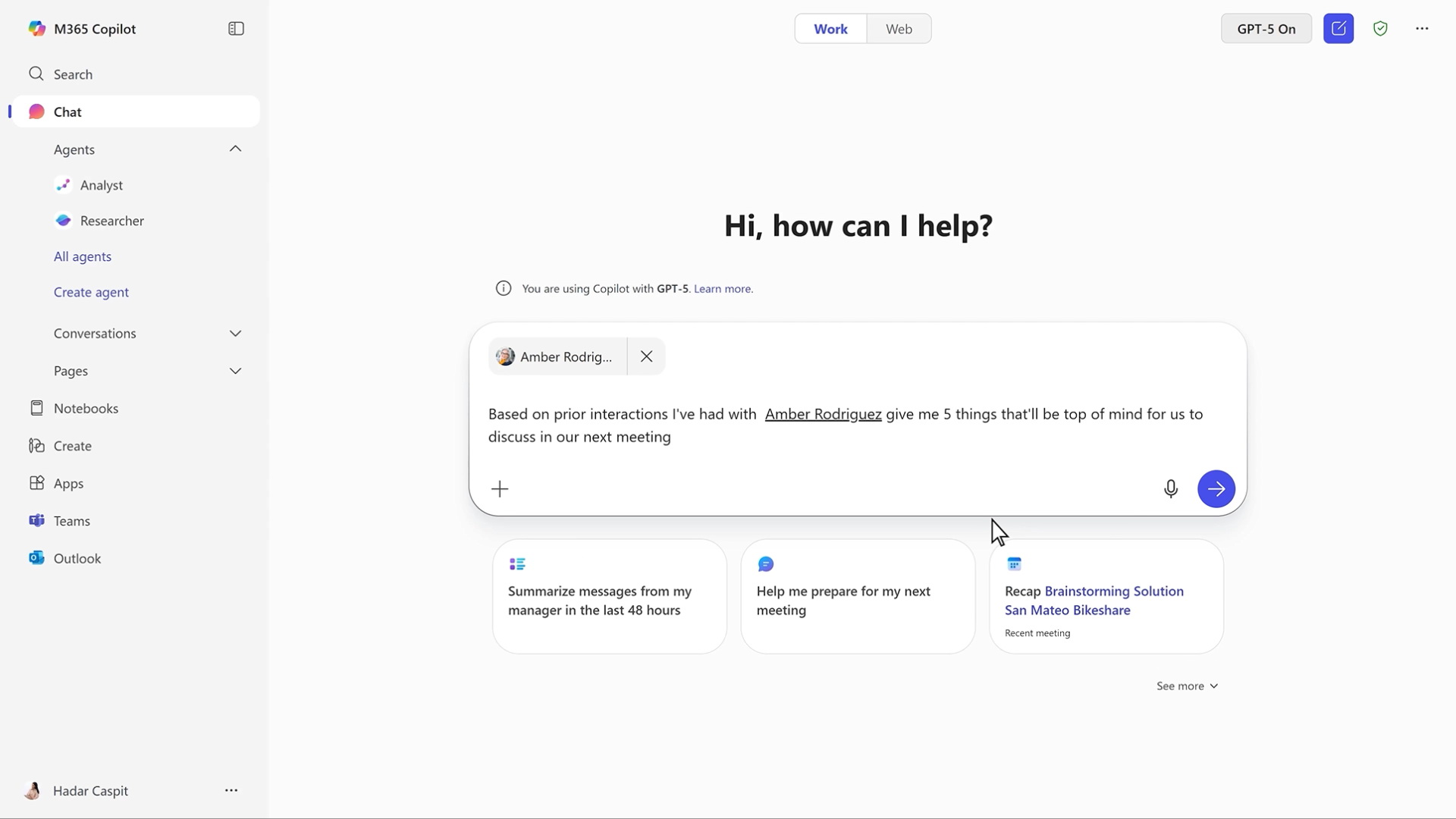This screenshot has width=1456, height=819.
Task: Send the prompt with arrow button
Action: pyautogui.click(x=1216, y=489)
